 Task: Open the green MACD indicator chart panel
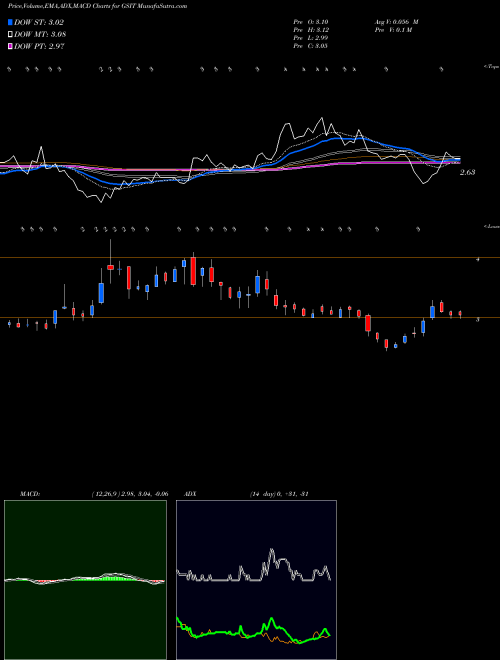click(x=85, y=580)
